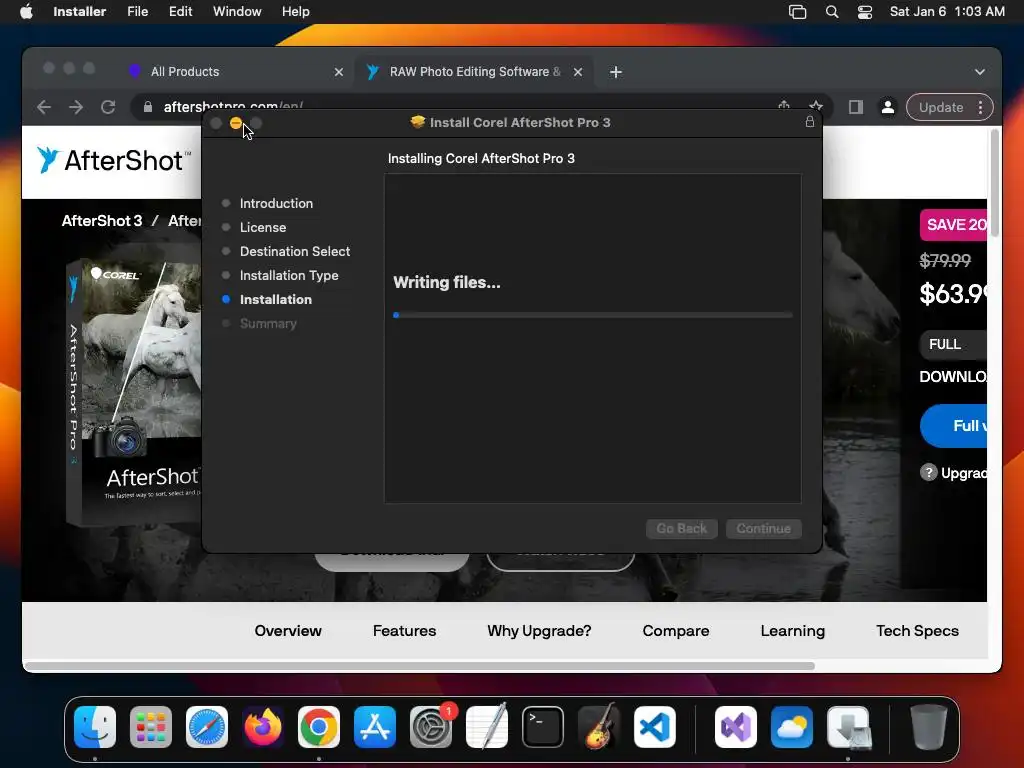Click the AfterShot 3 breadcrumb link

point(102,221)
